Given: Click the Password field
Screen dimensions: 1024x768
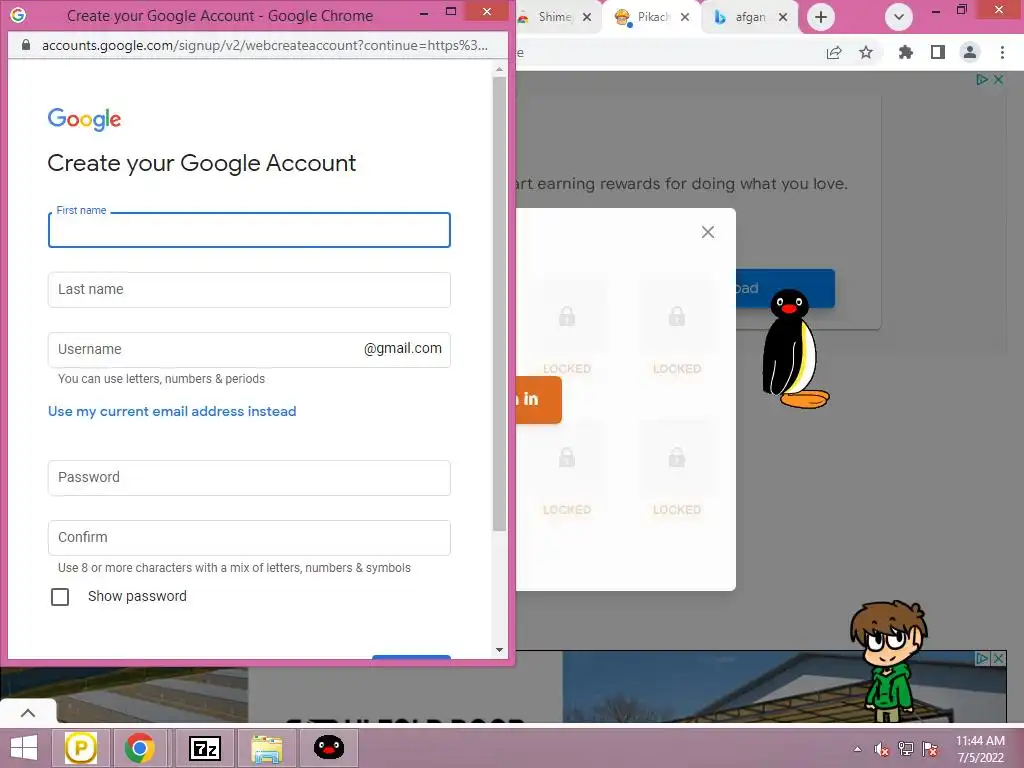Looking at the screenshot, I should [249, 477].
